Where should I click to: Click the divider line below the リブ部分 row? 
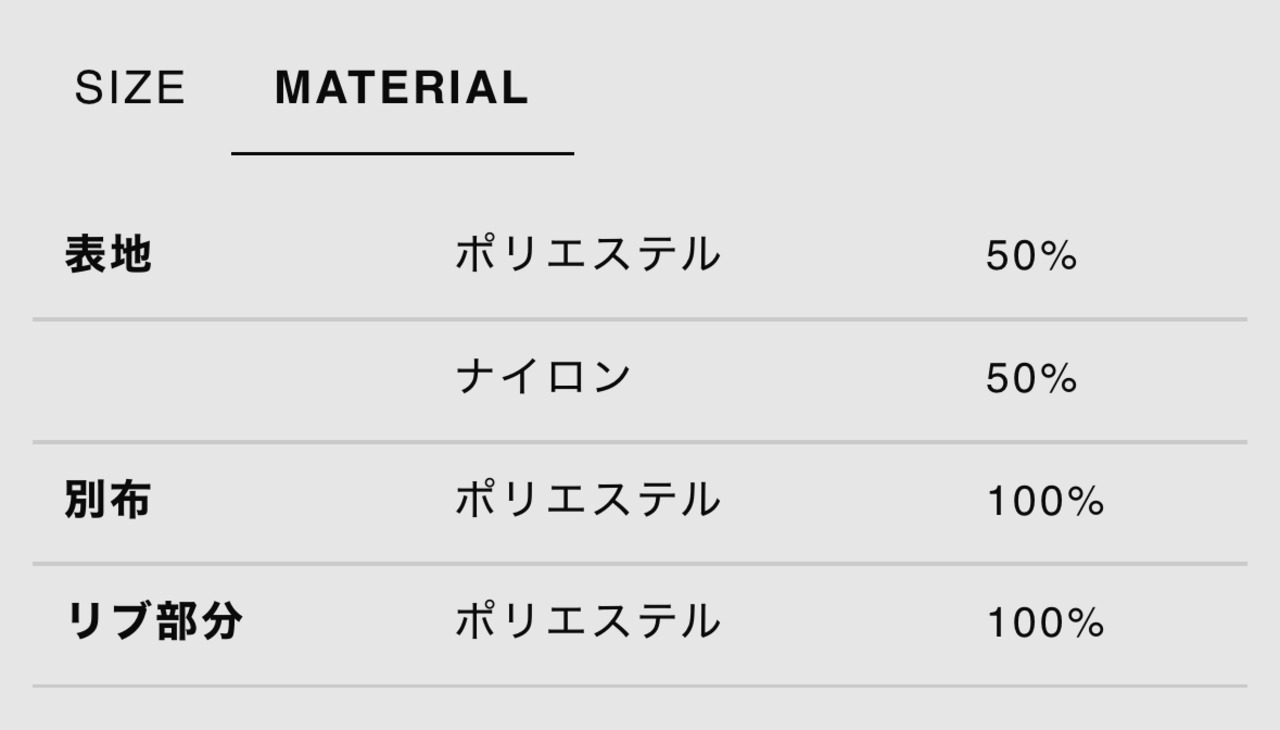[x=640, y=685]
